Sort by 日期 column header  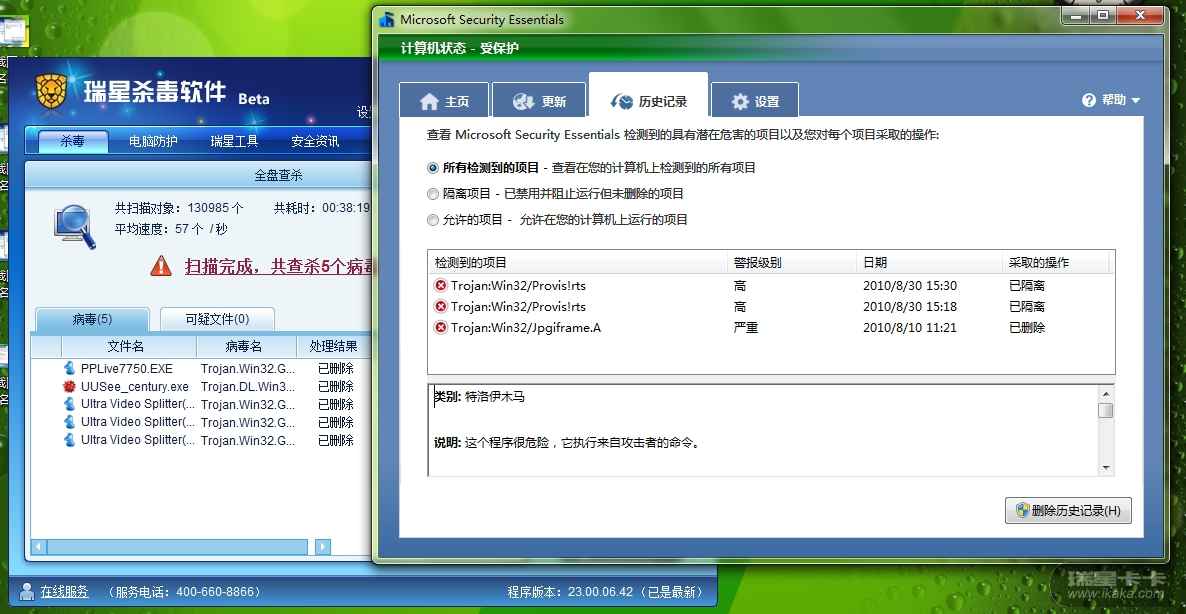pos(930,262)
